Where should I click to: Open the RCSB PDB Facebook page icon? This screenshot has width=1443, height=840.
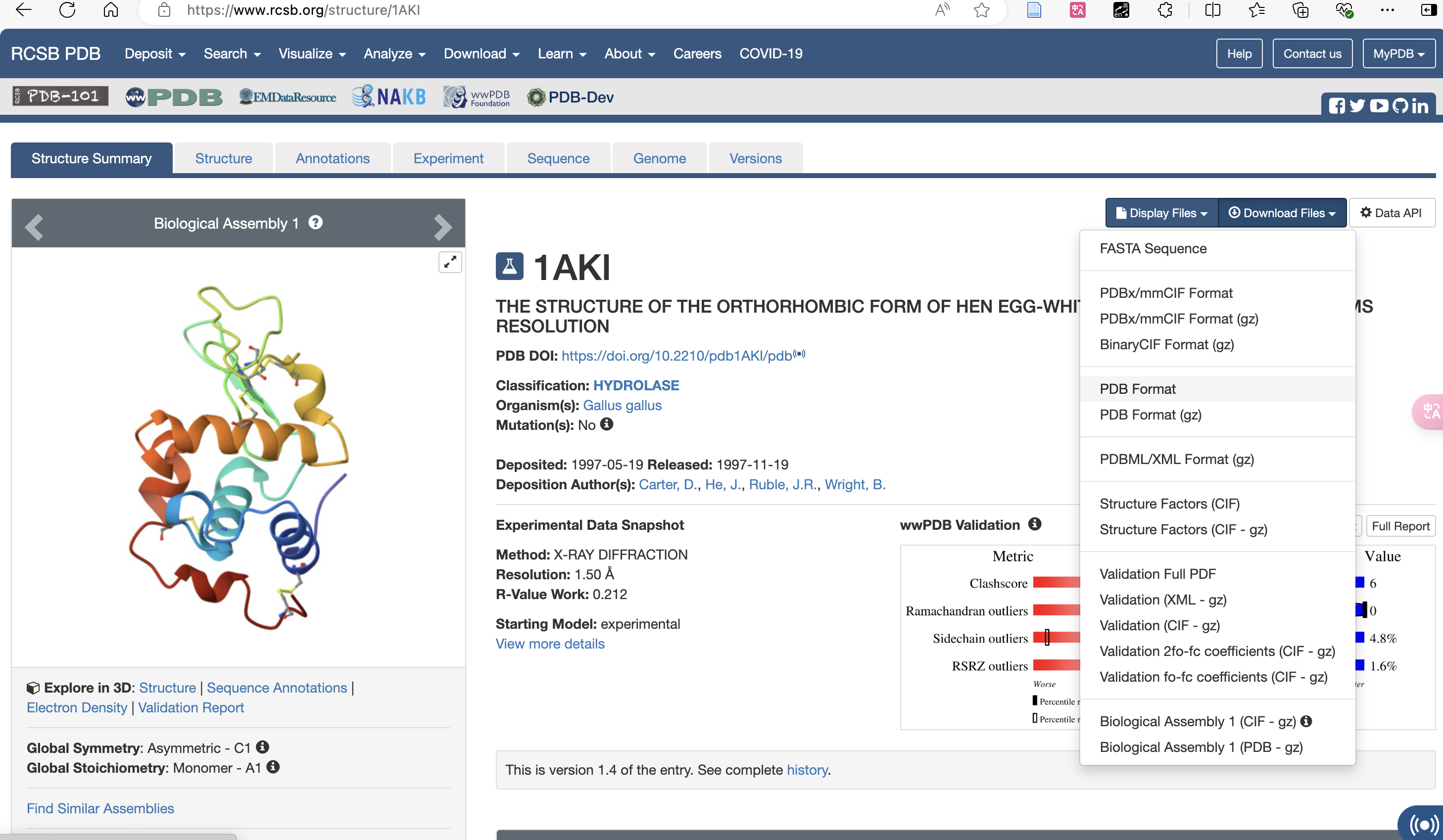[1337, 106]
